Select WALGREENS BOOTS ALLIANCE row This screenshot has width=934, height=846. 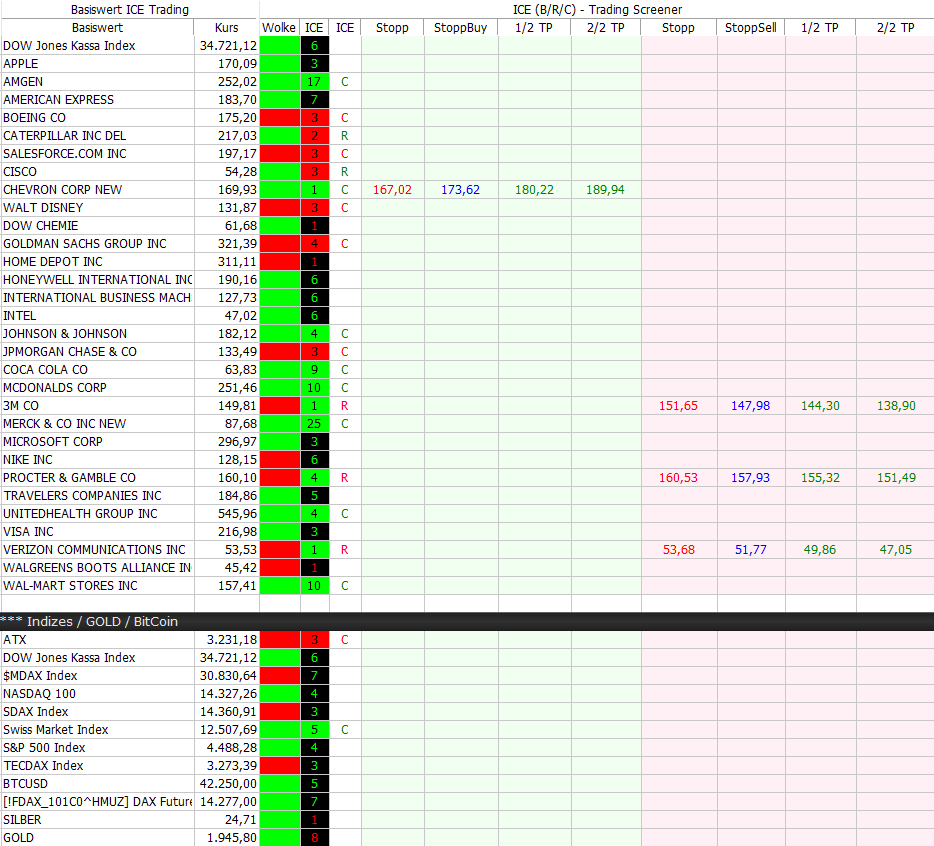[x=97, y=568]
